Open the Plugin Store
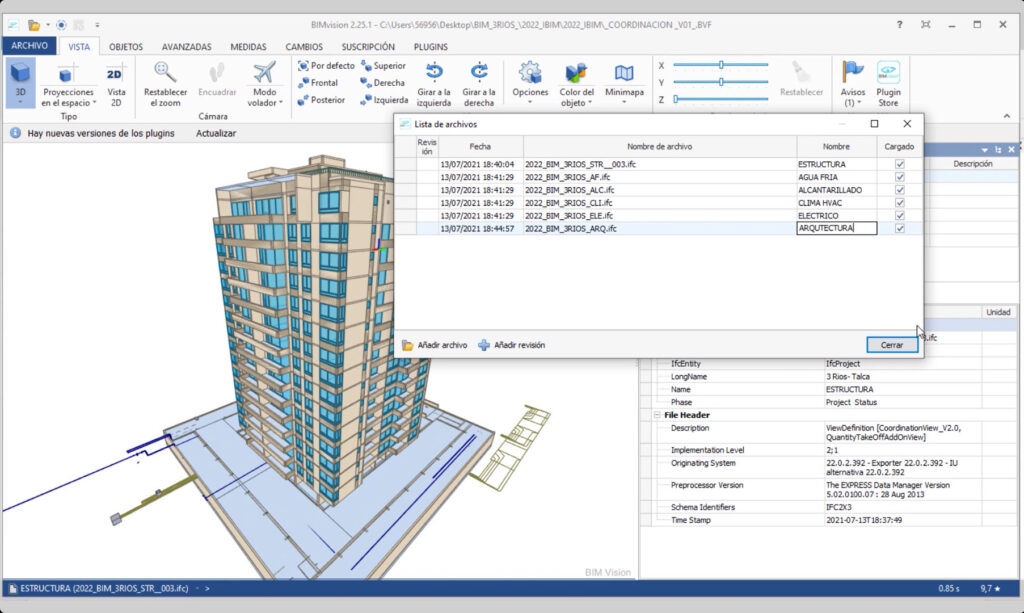 click(x=888, y=72)
